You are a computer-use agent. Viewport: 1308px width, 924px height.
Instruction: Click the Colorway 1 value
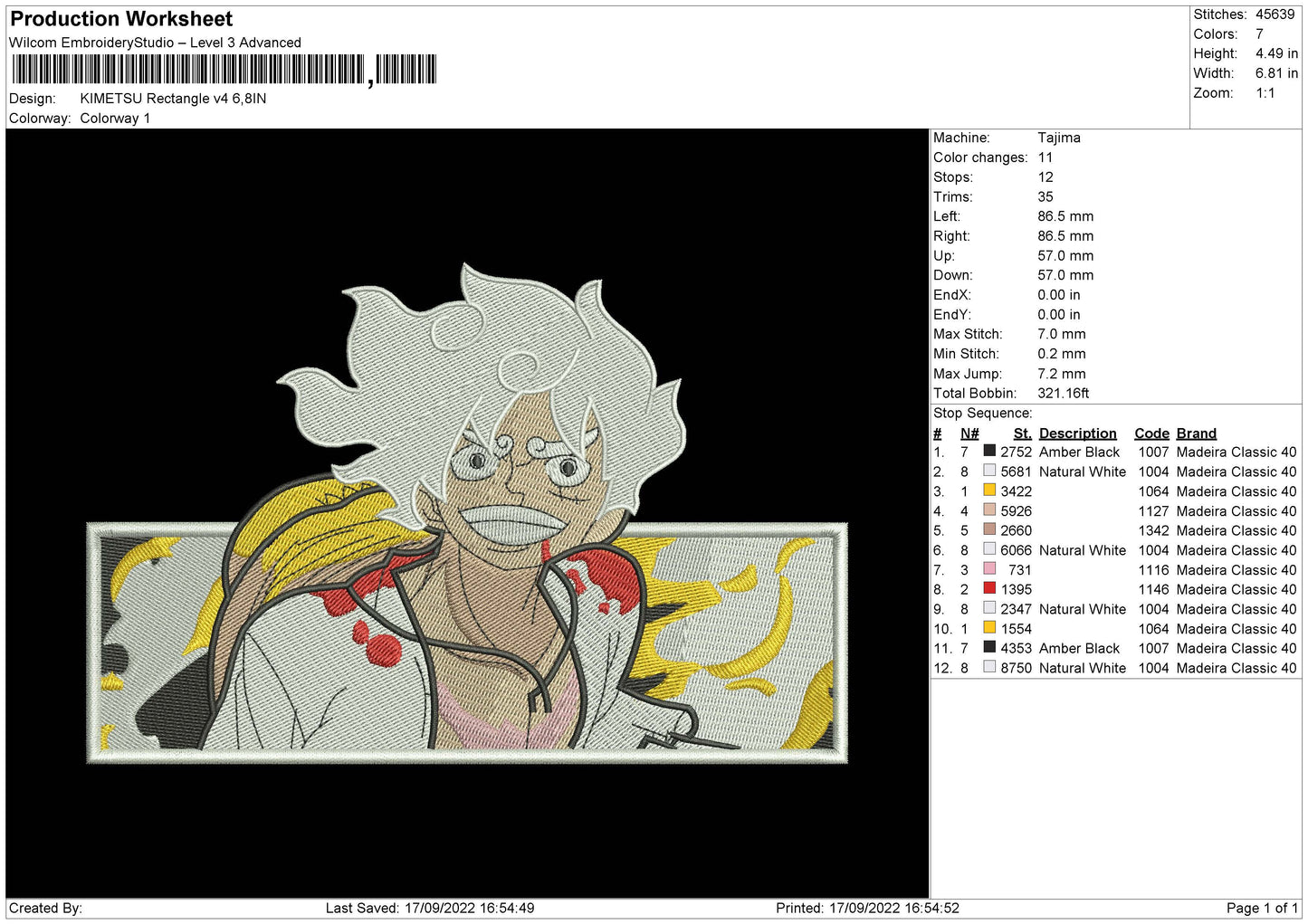point(115,119)
